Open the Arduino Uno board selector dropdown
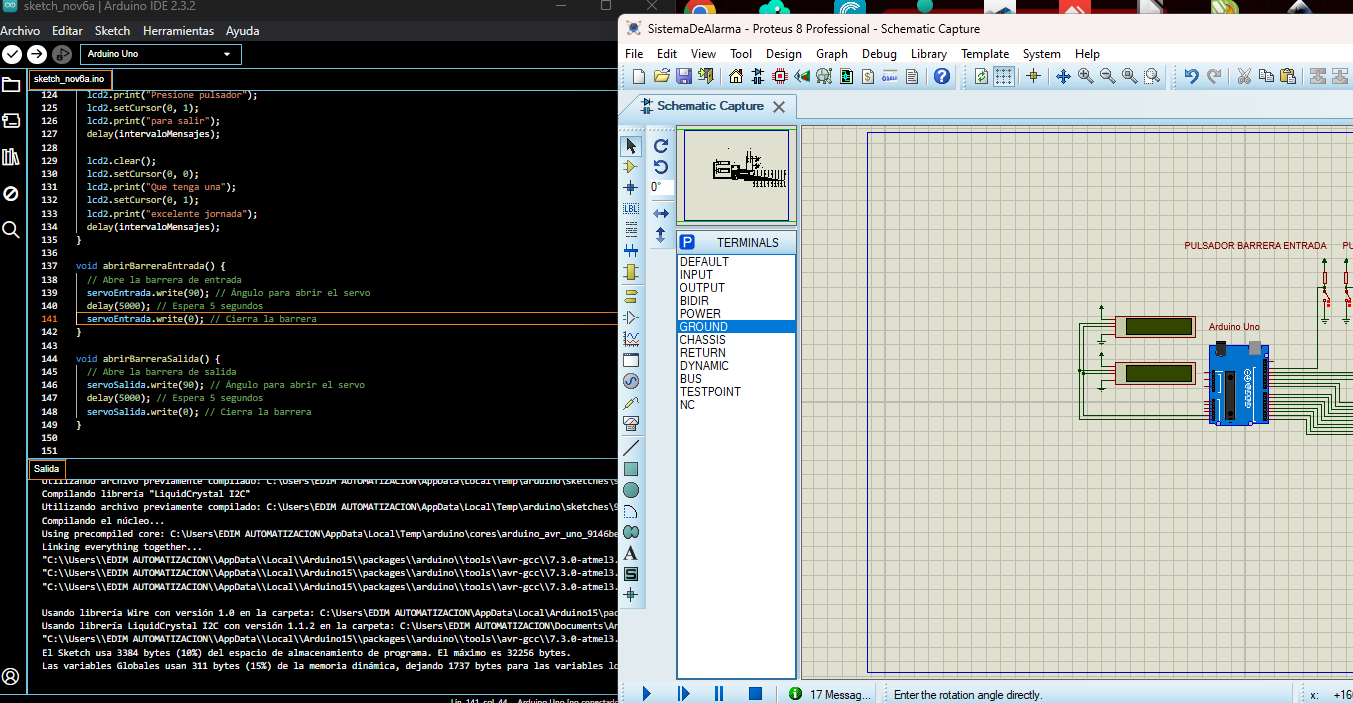The width and height of the screenshot is (1353, 703). pos(160,54)
